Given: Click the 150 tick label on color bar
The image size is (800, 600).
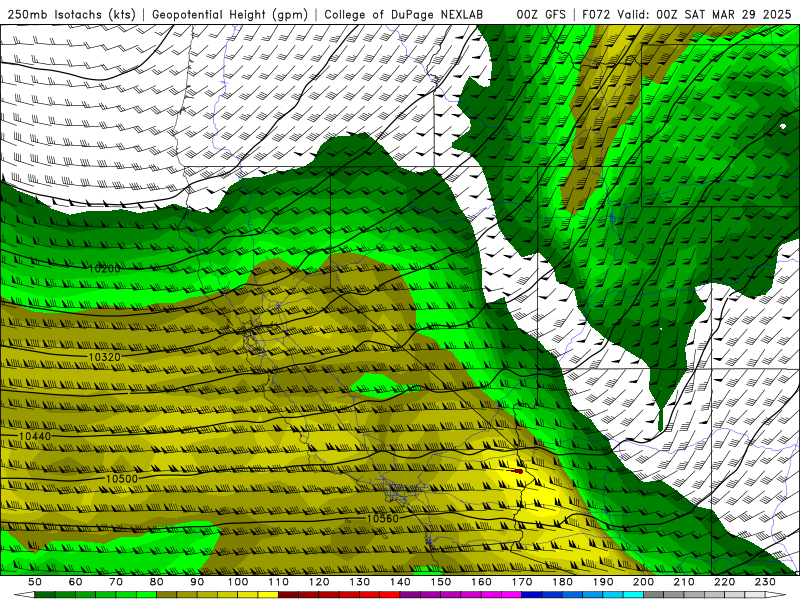Looking at the screenshot, I should click(440, 582).
